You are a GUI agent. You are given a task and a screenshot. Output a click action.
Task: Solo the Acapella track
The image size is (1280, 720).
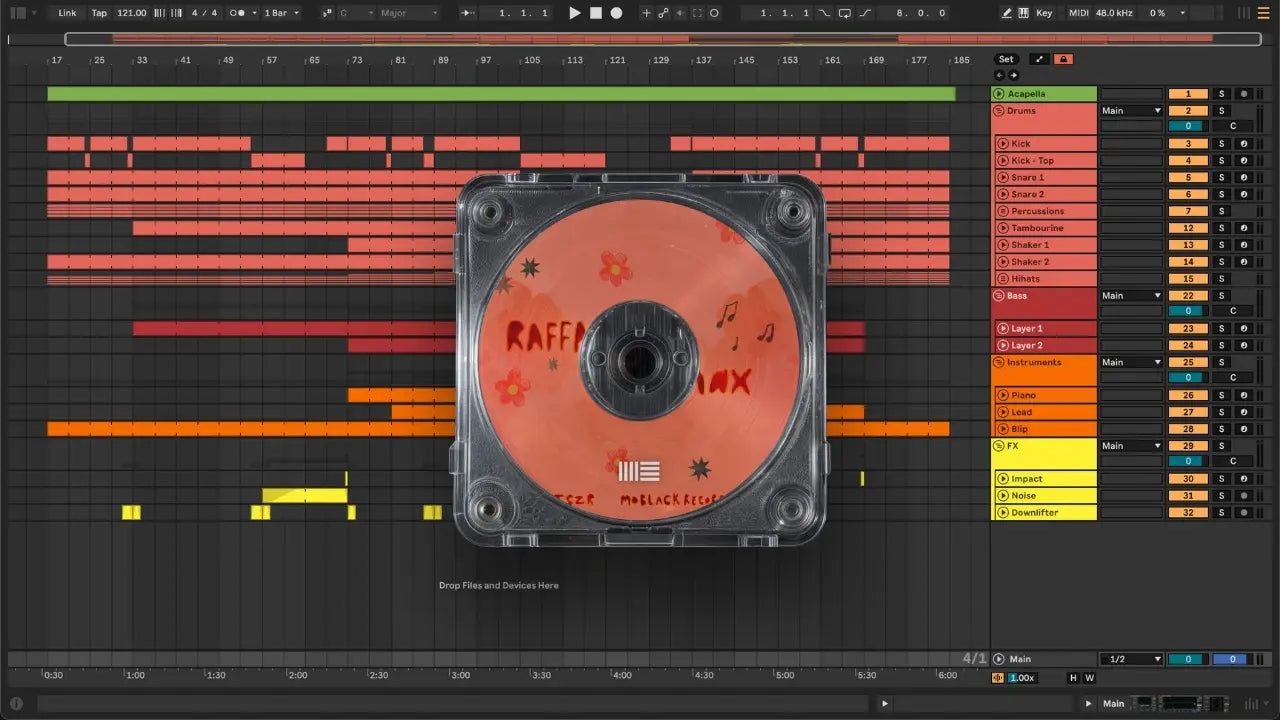1221,94
